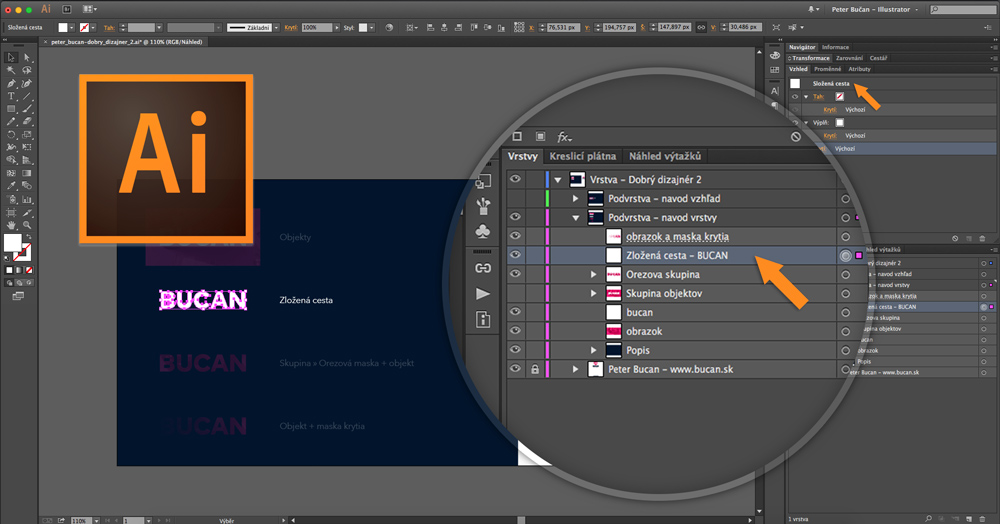Select the Mesh tool

pyautogui.click(x=11, y=173)
